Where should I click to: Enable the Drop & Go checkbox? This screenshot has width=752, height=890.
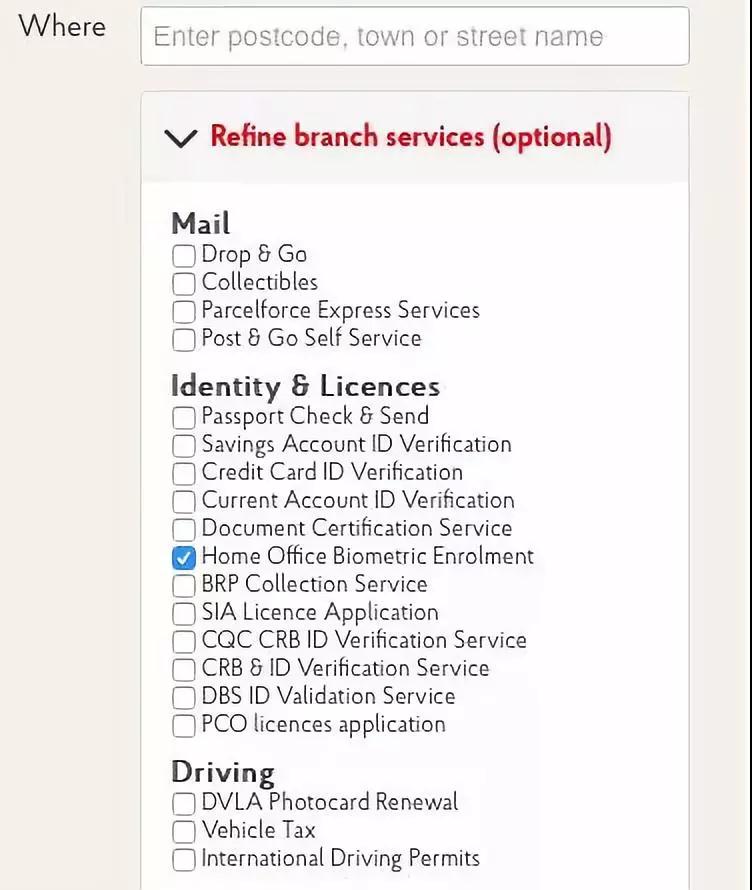pos(184,256)
